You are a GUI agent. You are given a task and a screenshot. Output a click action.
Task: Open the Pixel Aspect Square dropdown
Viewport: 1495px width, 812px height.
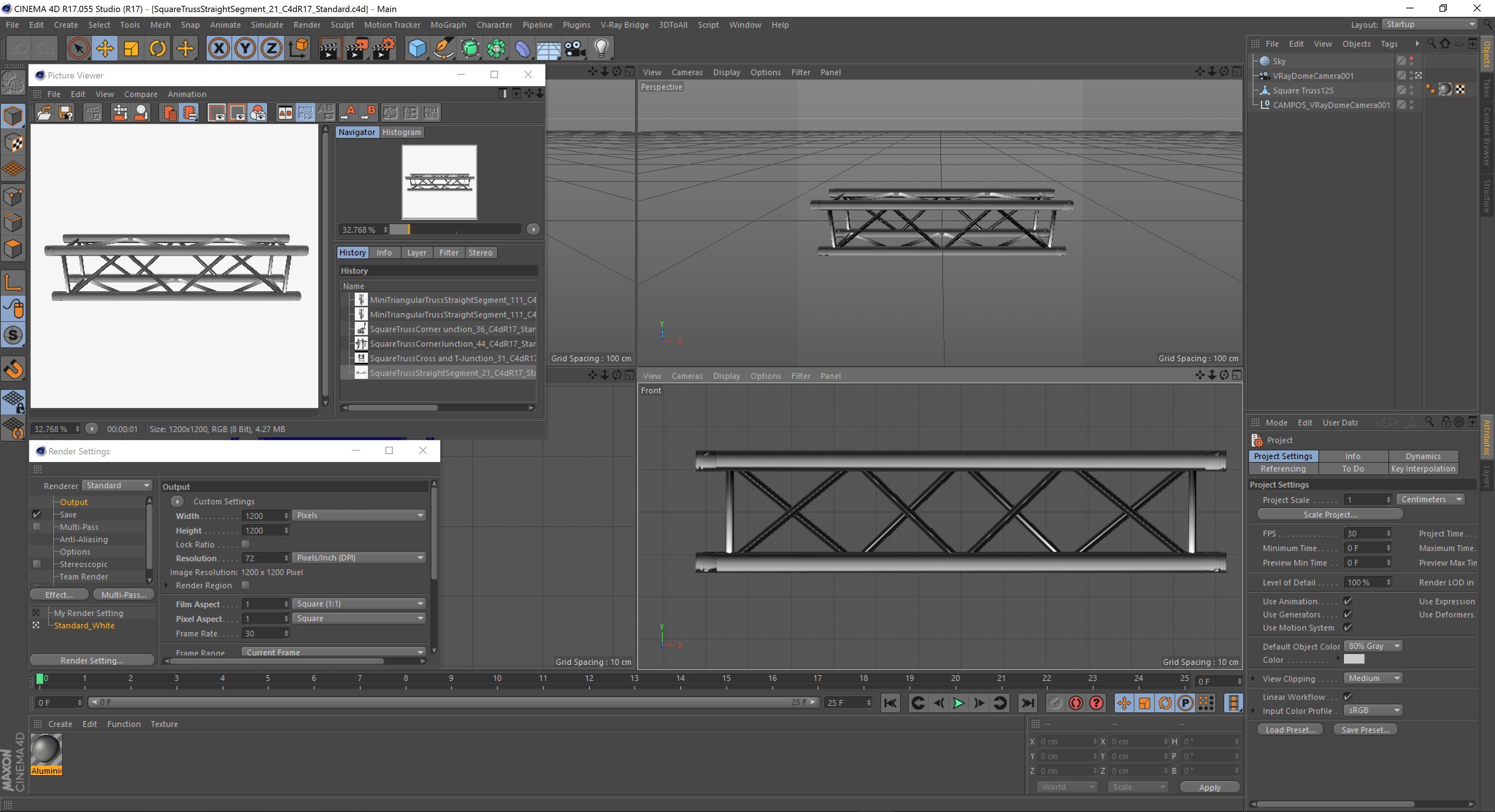[x=359, y=618]
